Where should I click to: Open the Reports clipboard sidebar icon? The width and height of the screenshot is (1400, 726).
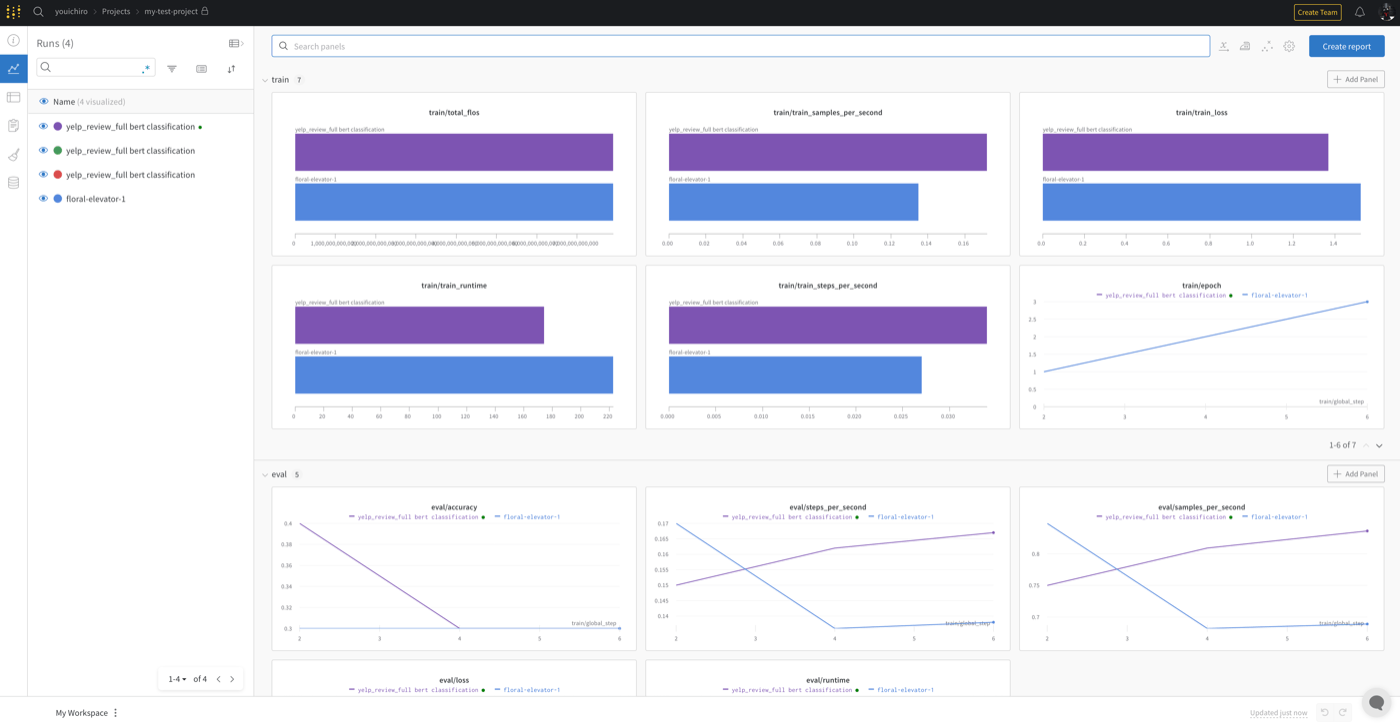pos(13,126)
